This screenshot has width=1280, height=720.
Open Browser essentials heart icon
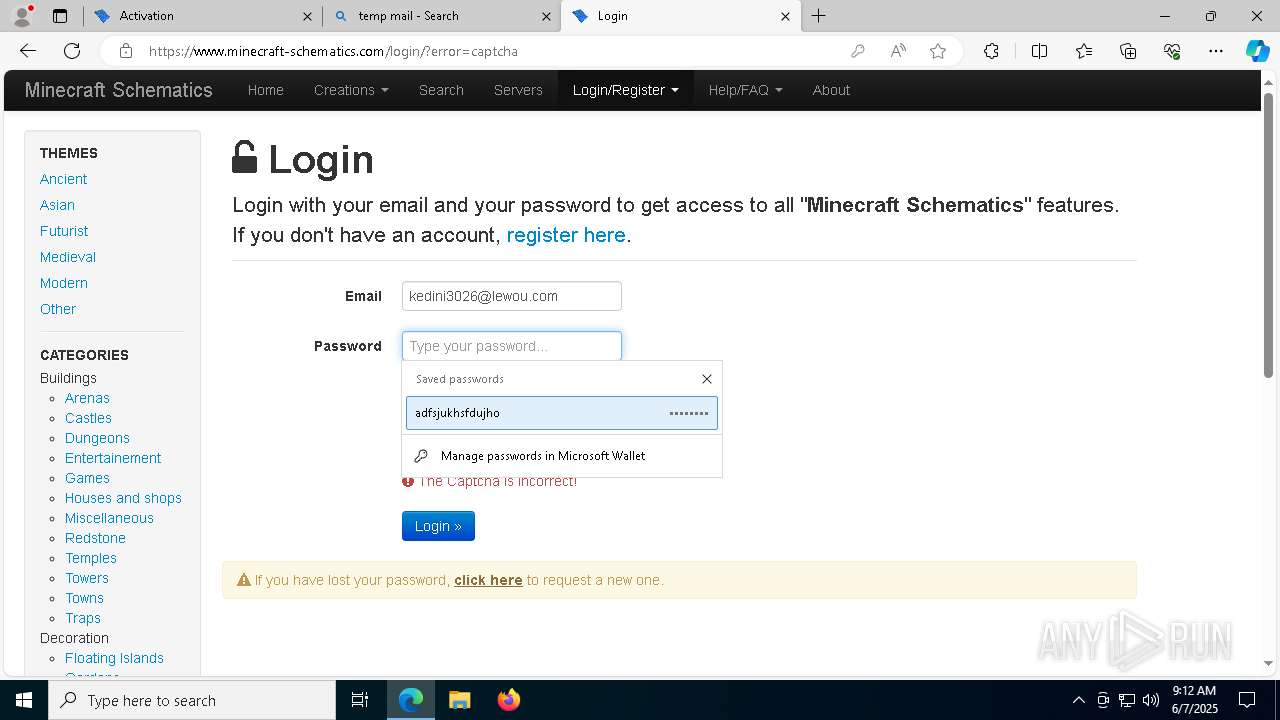click(1172, 51)
